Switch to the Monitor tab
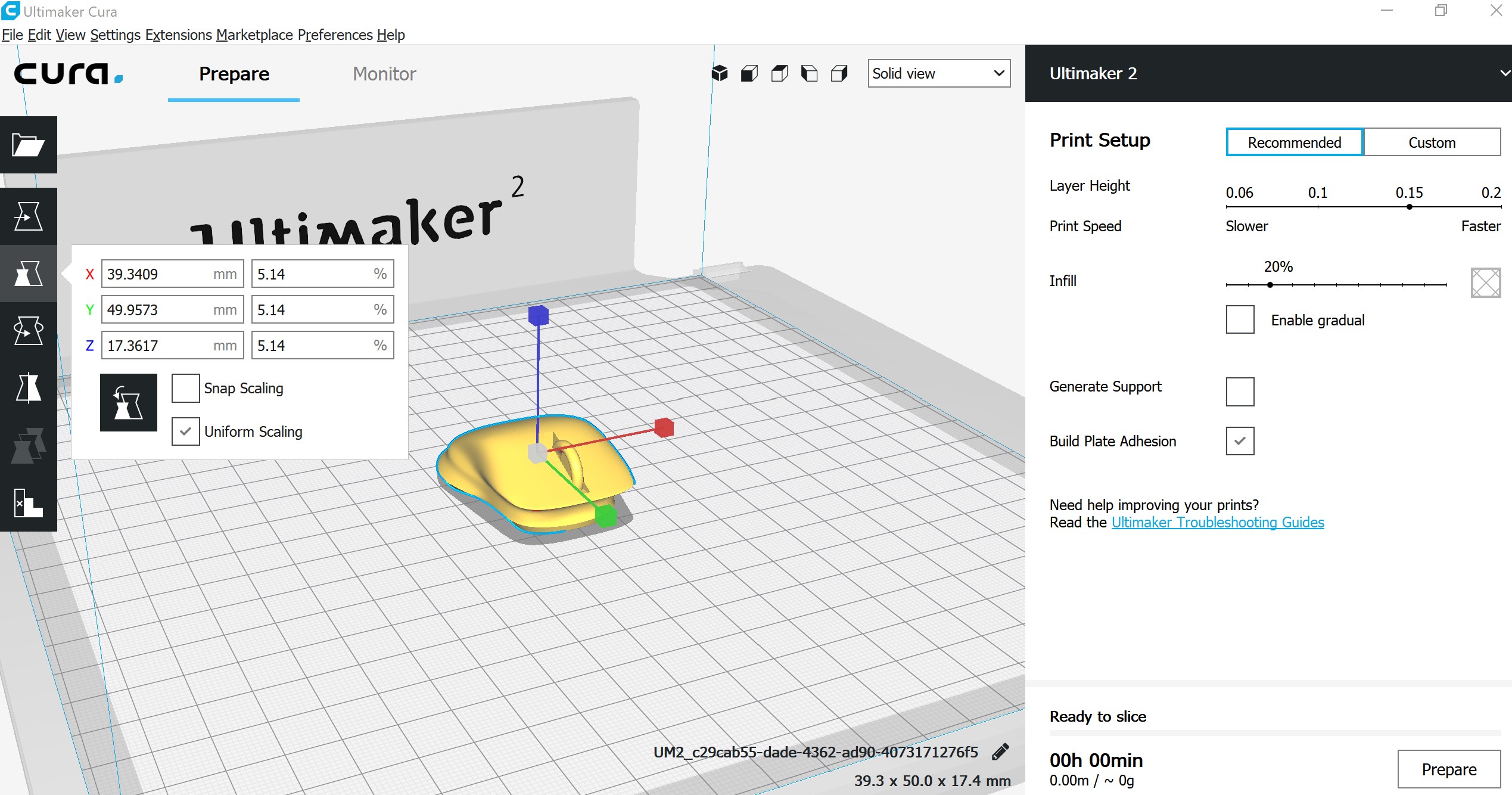1512x795 pixels. (384, 74)
